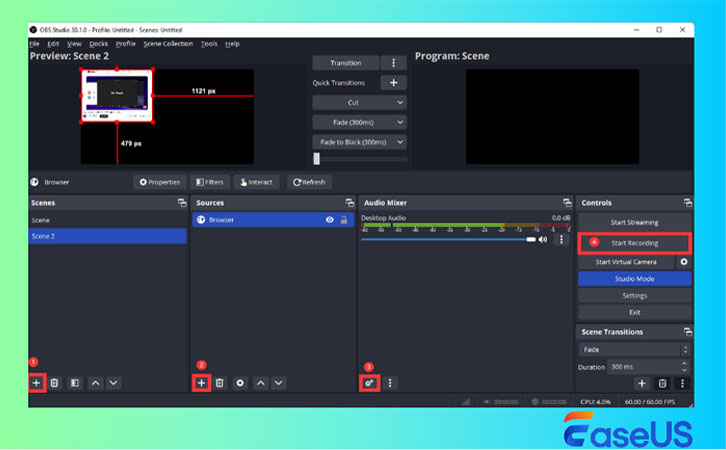Remove scene transition trash icon
Viewport: 726px width, 450px height.
[662, 383]
